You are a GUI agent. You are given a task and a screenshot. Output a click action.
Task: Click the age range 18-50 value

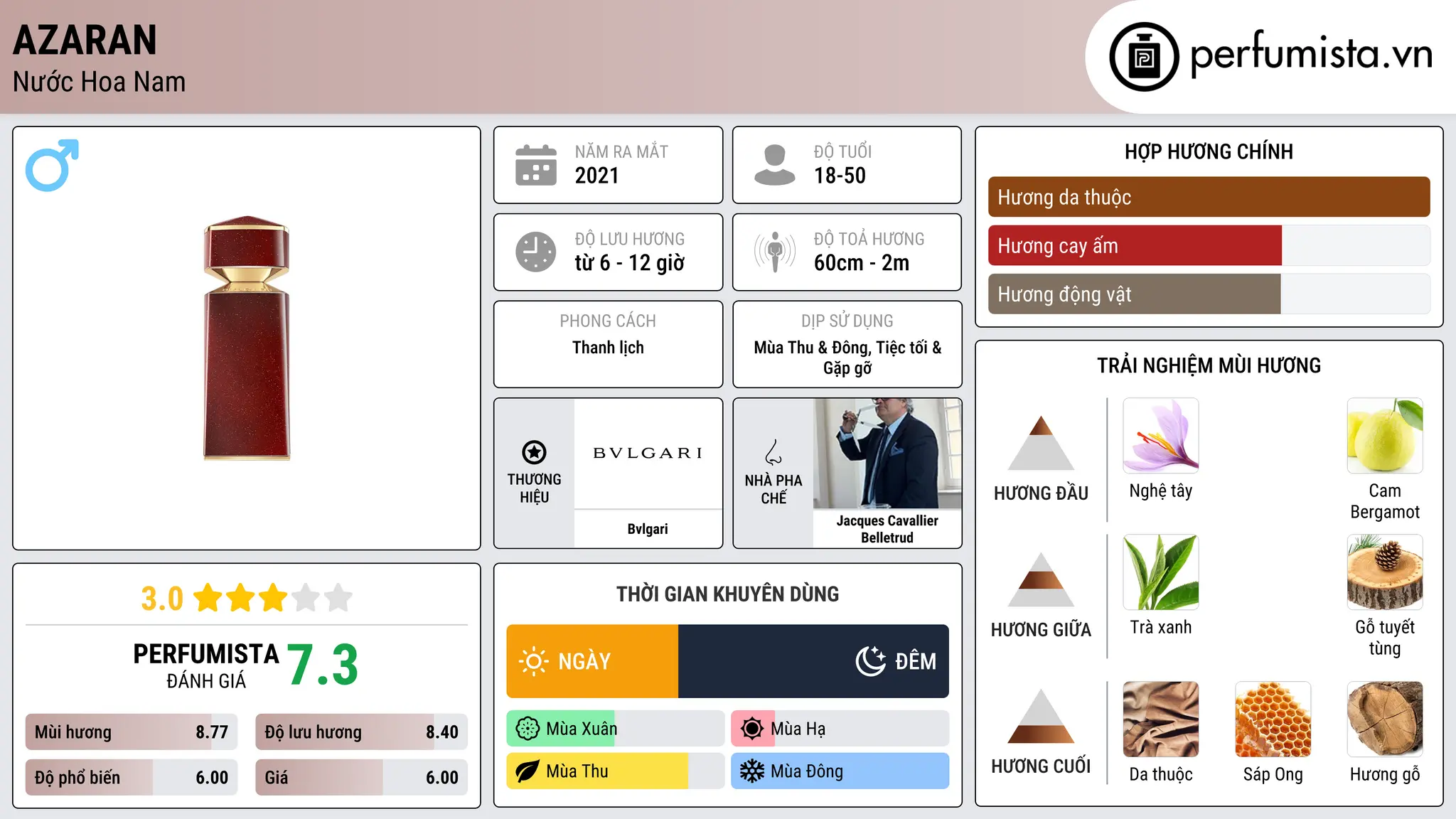[840, 176]
